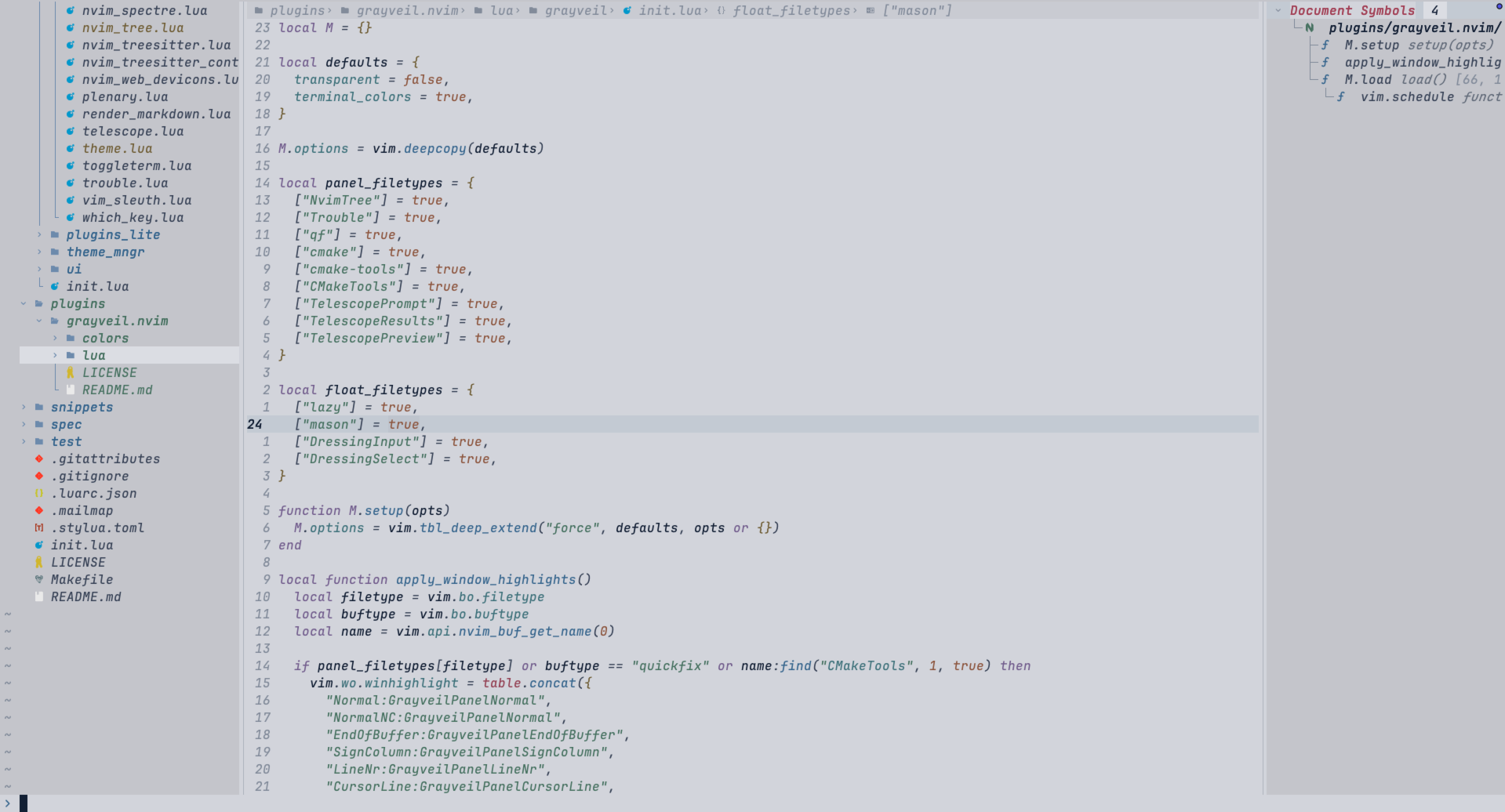Click the grayveil breadcrumb segment

[576, 10]
